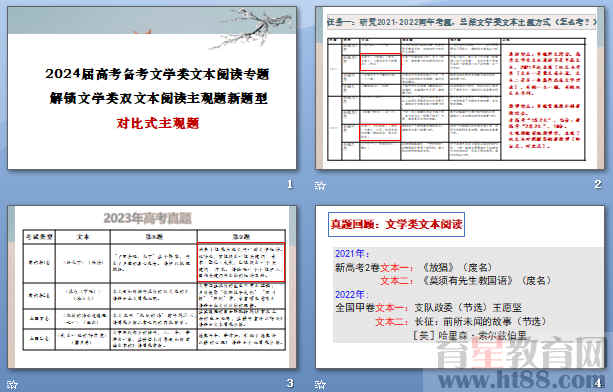Click the 2023年高考真题 heading on slide 3
The width and height of the screenshot is (613, 392).
point(148,218)
